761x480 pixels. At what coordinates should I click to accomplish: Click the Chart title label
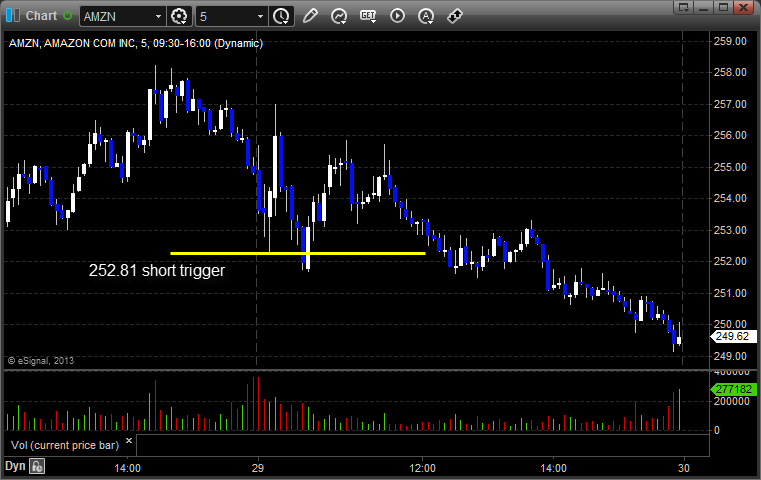click(x=41, y=16)
